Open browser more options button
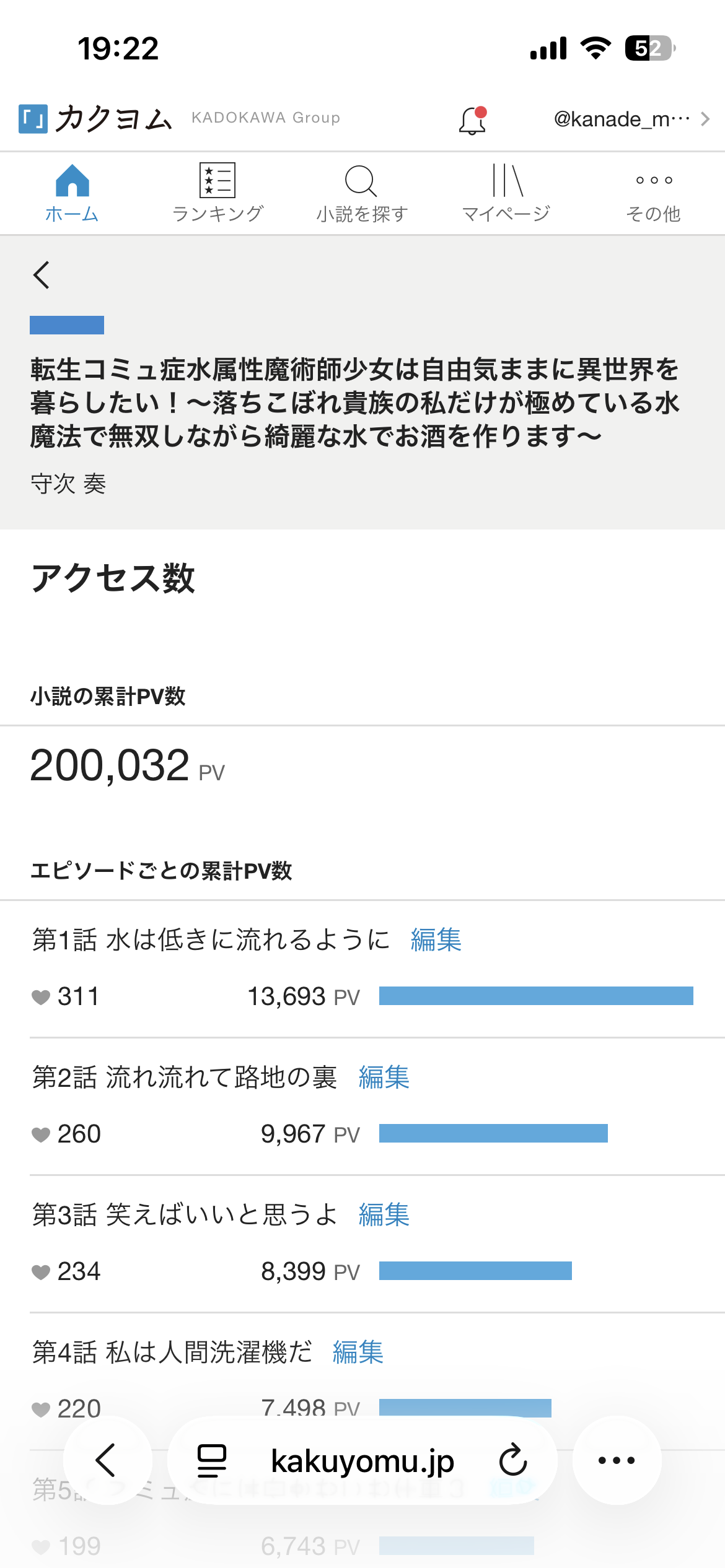This screenshot has width=725, height=1568. (x=617, y=1460)
